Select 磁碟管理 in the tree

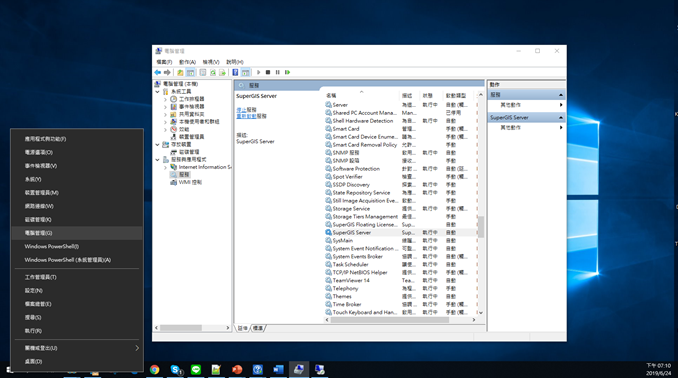189,152
